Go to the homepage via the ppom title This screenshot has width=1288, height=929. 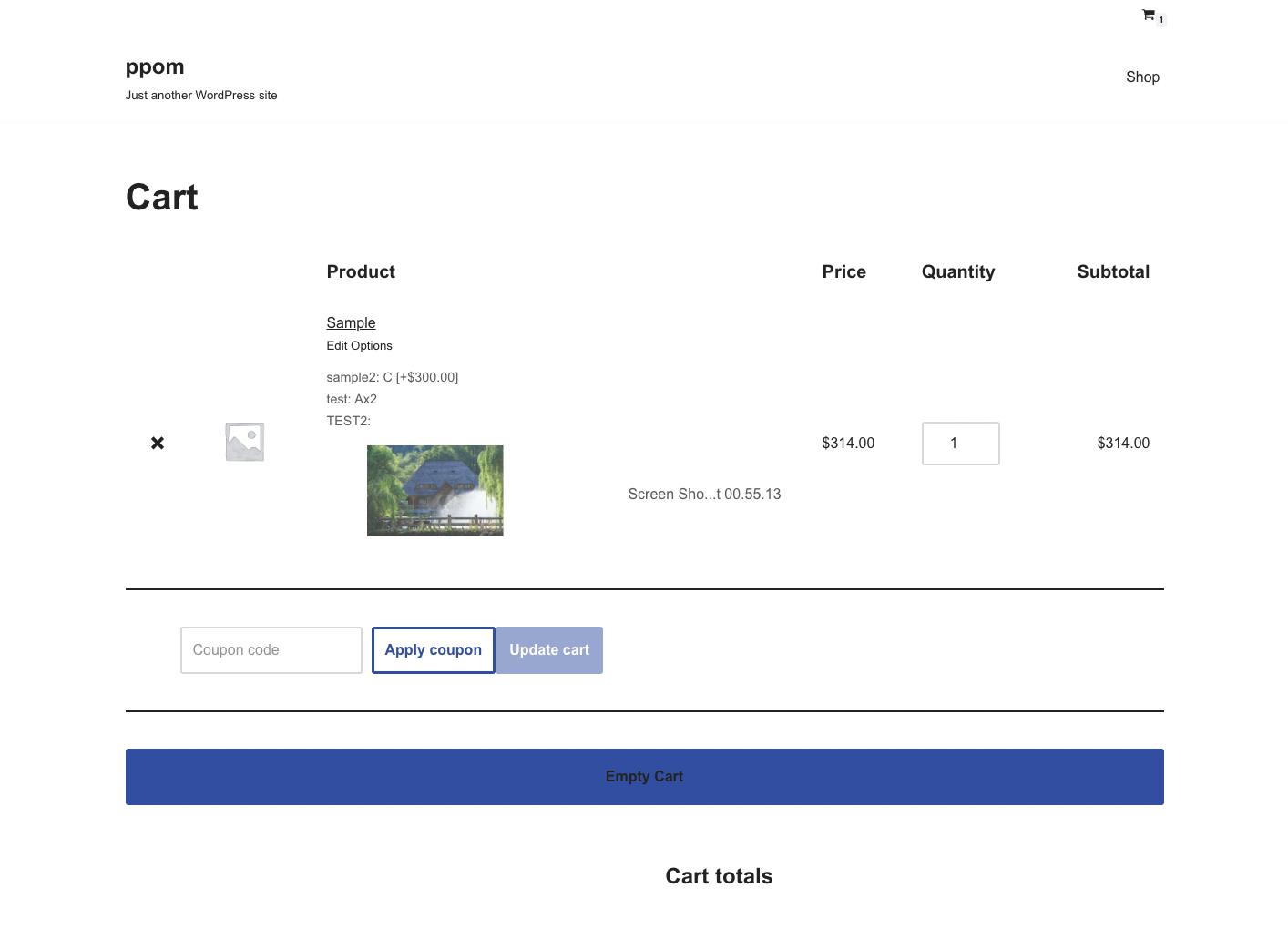pos(155,66)
